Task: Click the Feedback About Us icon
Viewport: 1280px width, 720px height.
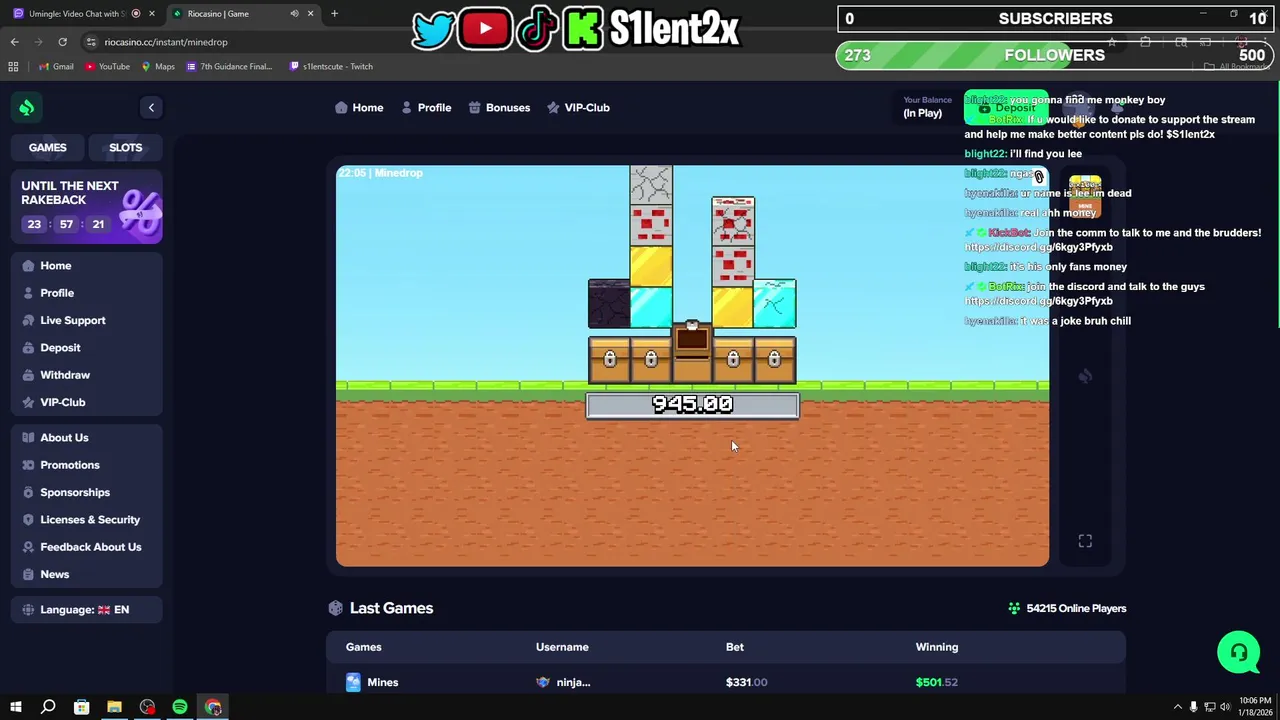Action: click(28, 547)
